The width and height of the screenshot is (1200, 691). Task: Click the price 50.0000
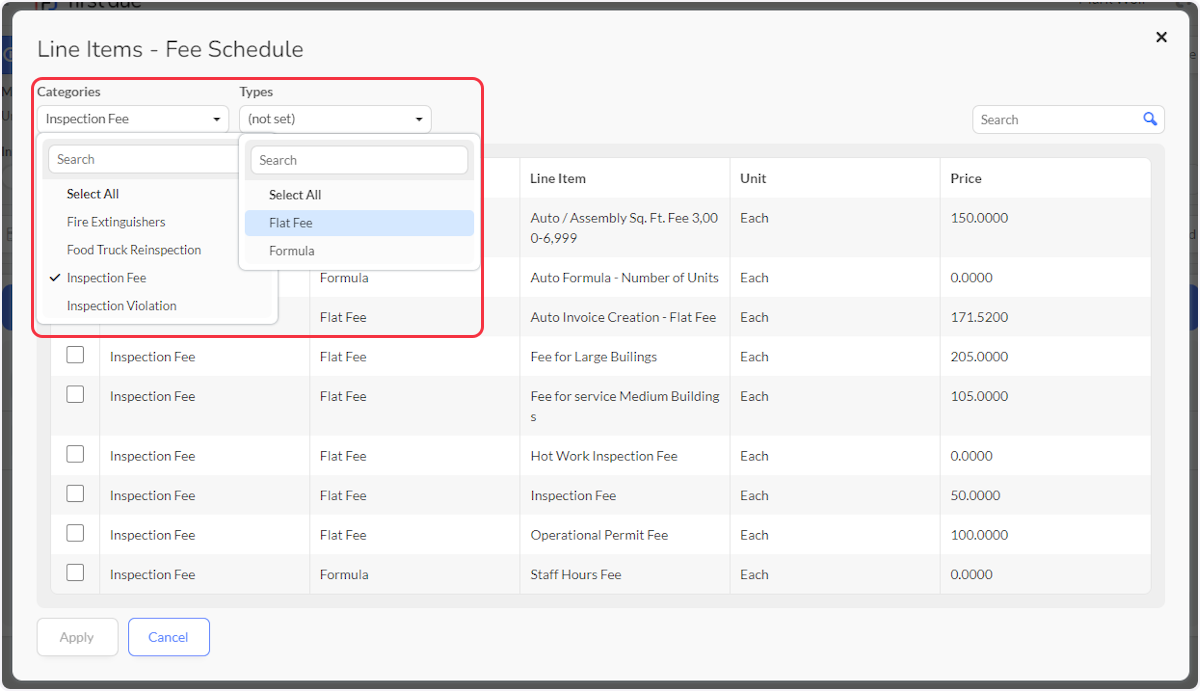975,496
